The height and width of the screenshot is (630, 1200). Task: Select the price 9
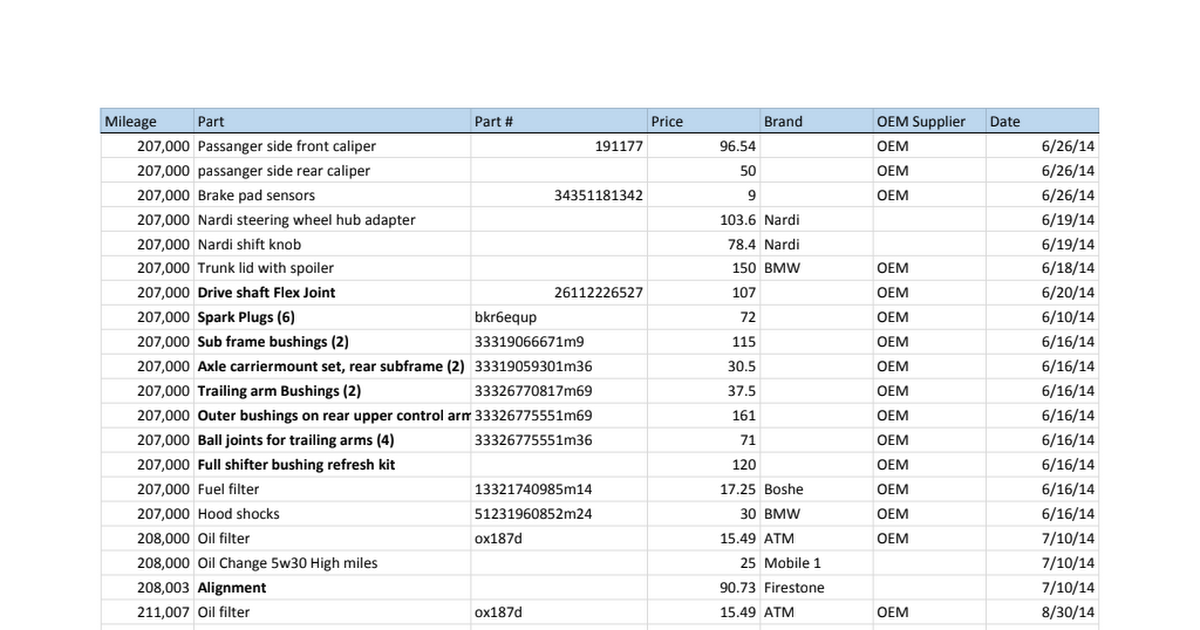tap(704, 195)
